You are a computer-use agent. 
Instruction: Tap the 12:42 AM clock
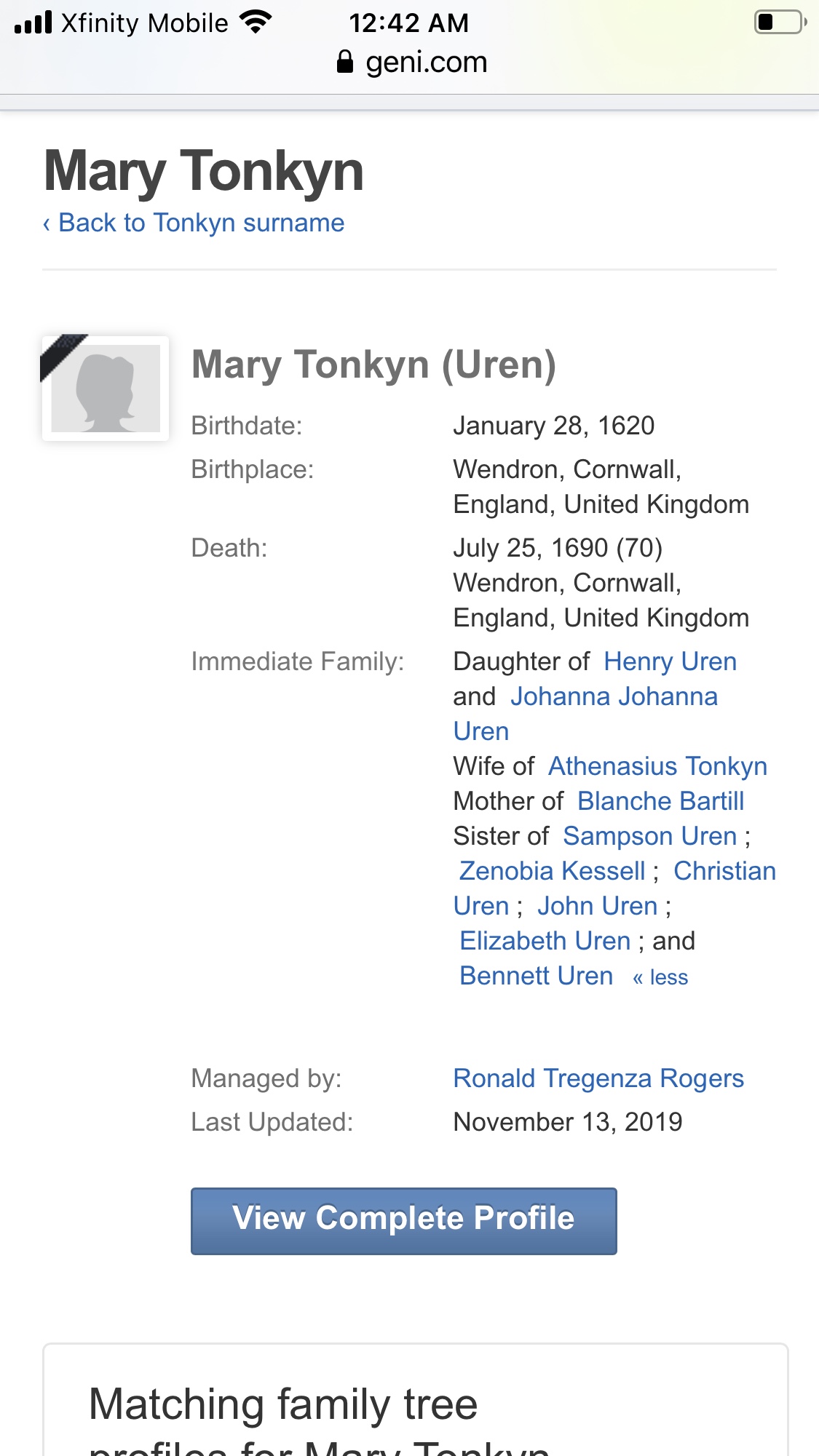408,23
